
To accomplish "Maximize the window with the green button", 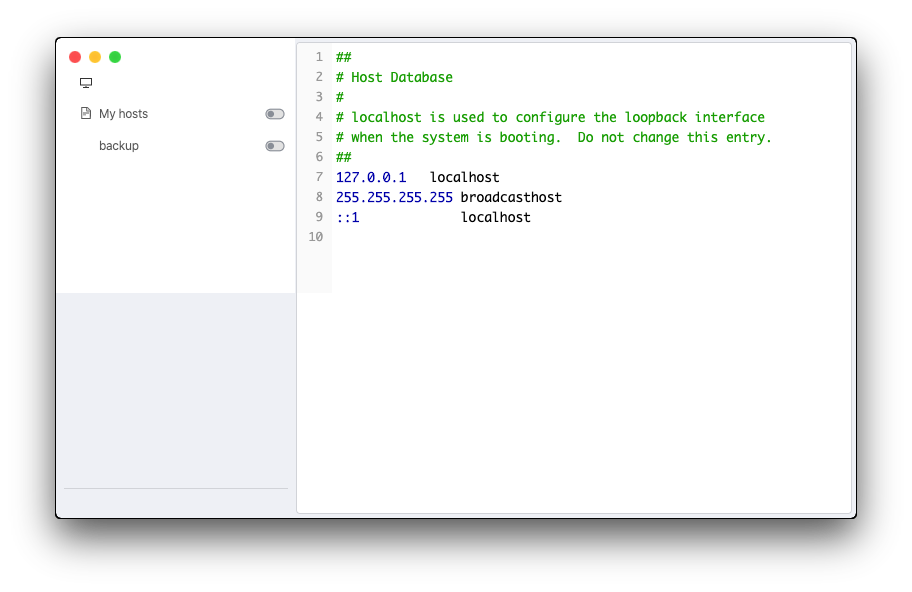I will pyautogui.click(x=115, y=57).
